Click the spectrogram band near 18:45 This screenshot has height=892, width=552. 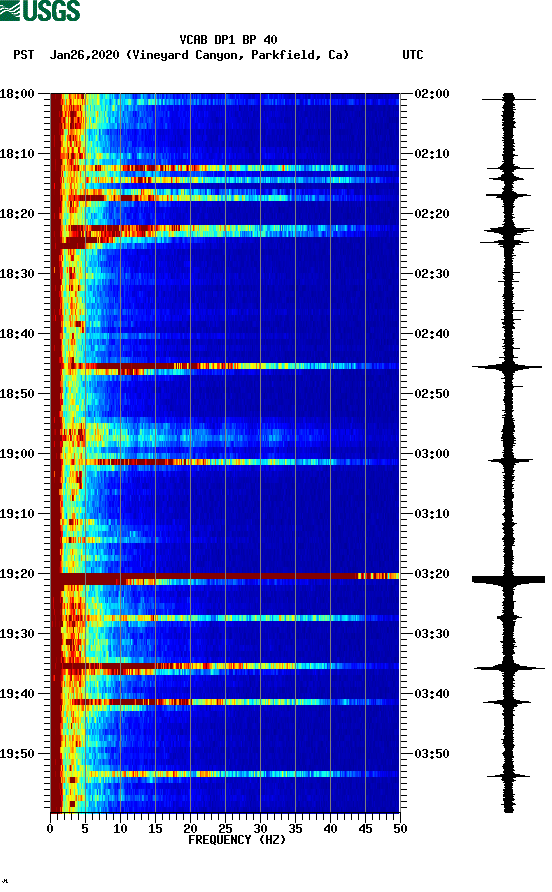click(x=225, y=366)
